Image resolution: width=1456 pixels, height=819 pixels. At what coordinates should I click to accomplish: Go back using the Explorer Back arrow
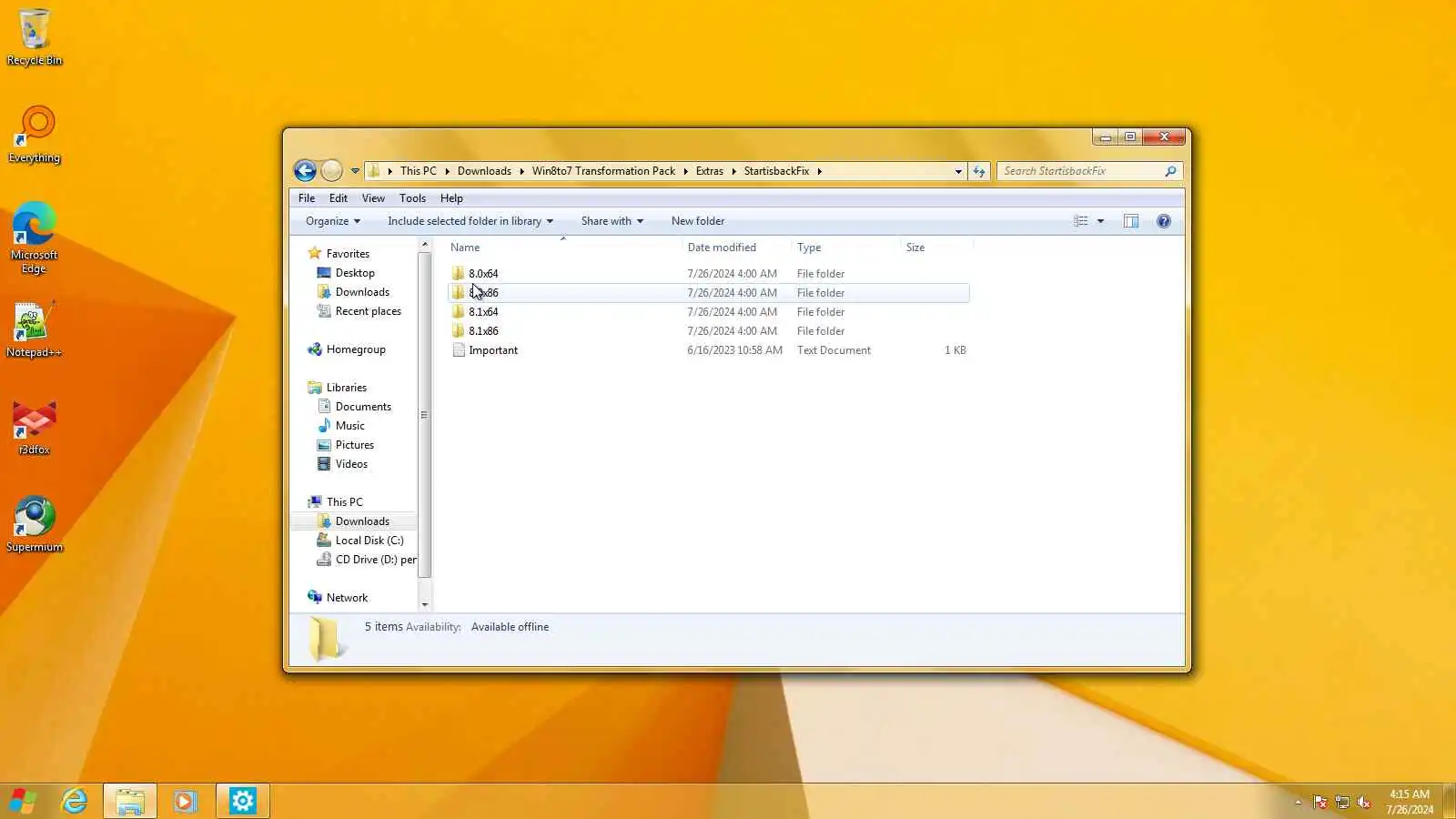click(305, 170)
